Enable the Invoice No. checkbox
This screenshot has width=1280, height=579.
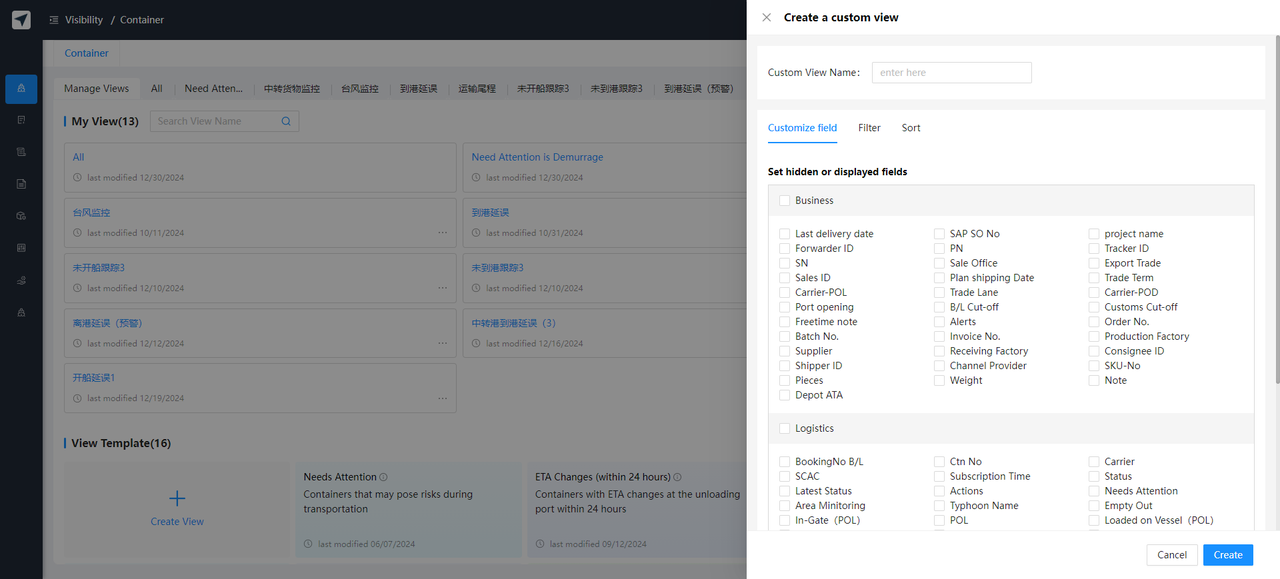coord(939,337)
